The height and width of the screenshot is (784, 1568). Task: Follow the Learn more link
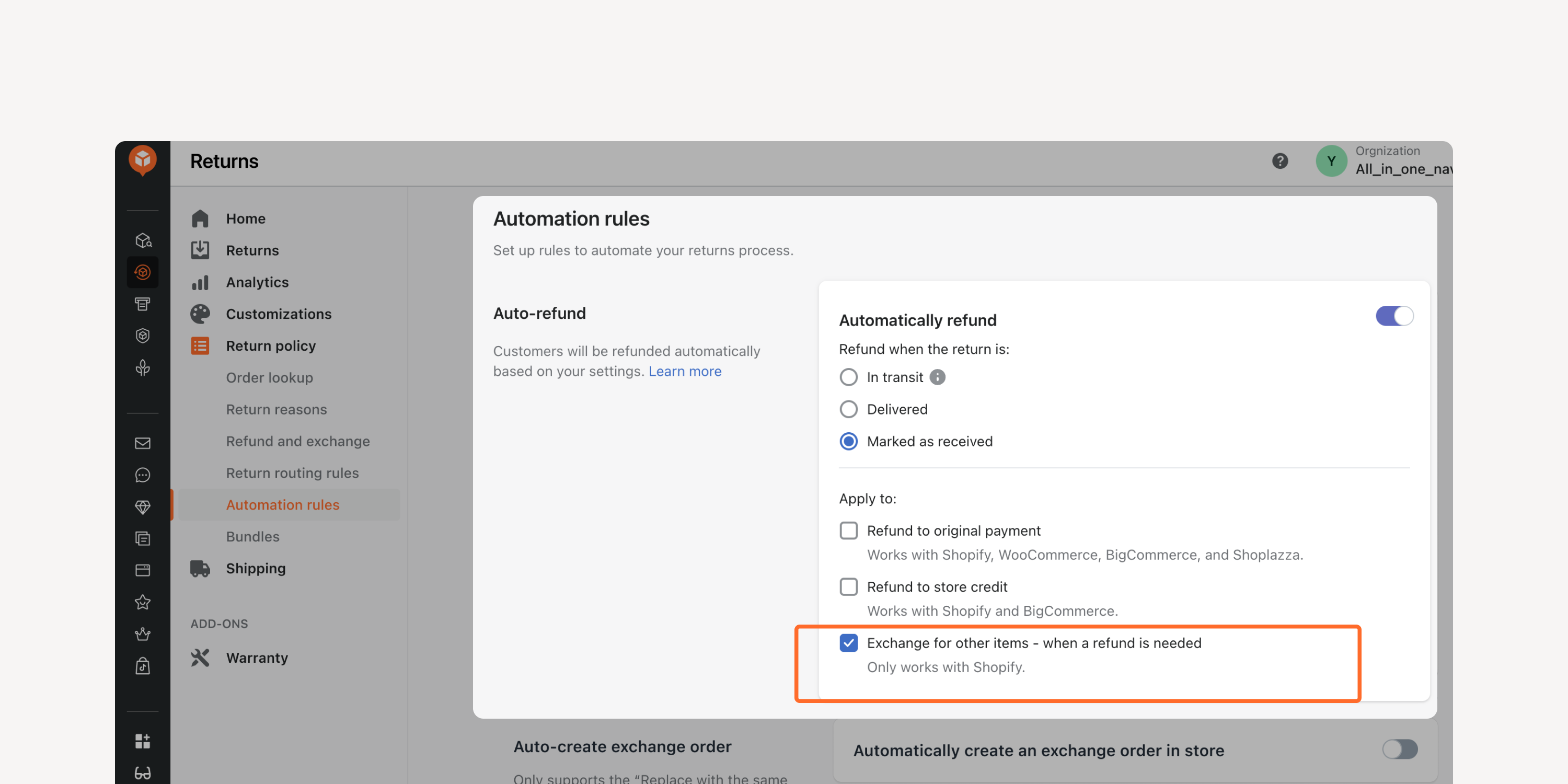(685, 371)
